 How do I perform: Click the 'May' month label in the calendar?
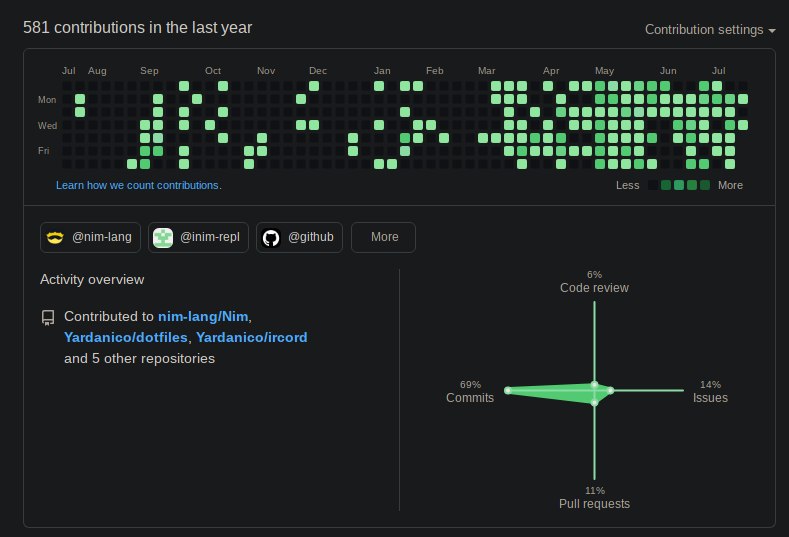pos(604,71)
